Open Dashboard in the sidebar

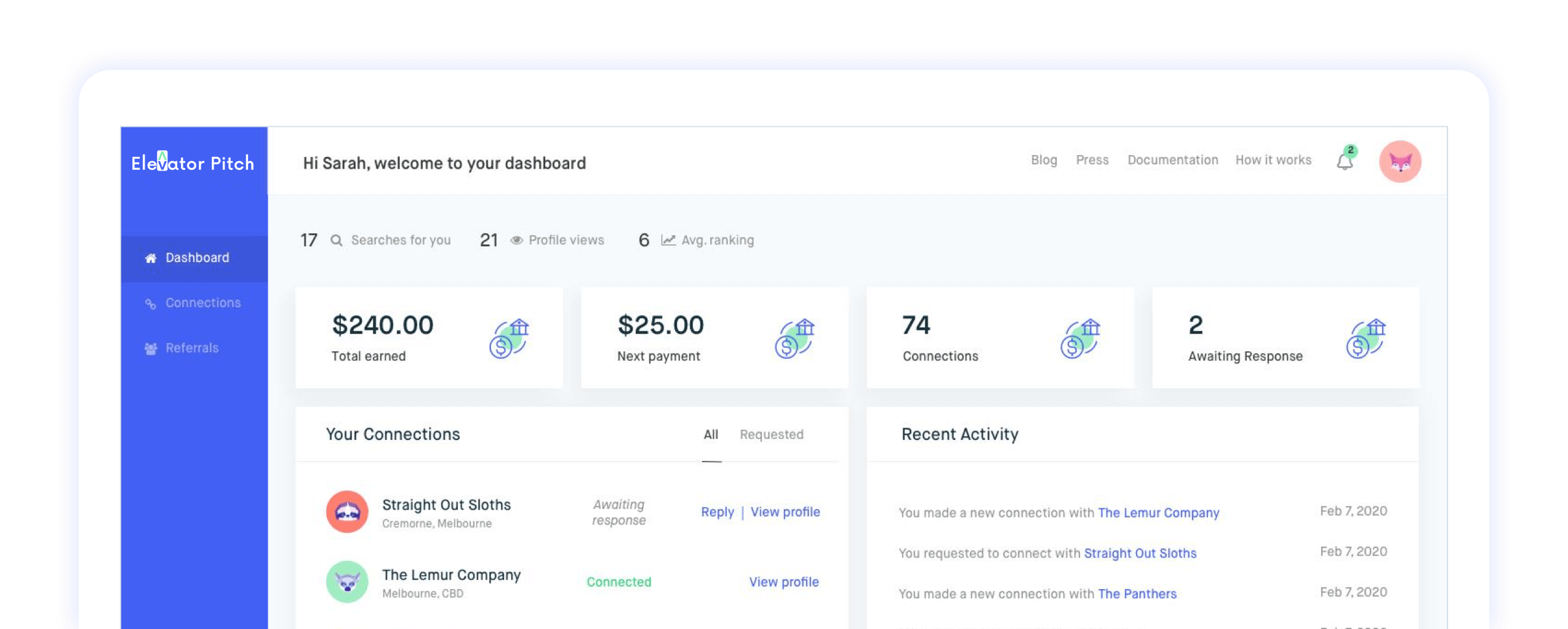coord(197,258)
